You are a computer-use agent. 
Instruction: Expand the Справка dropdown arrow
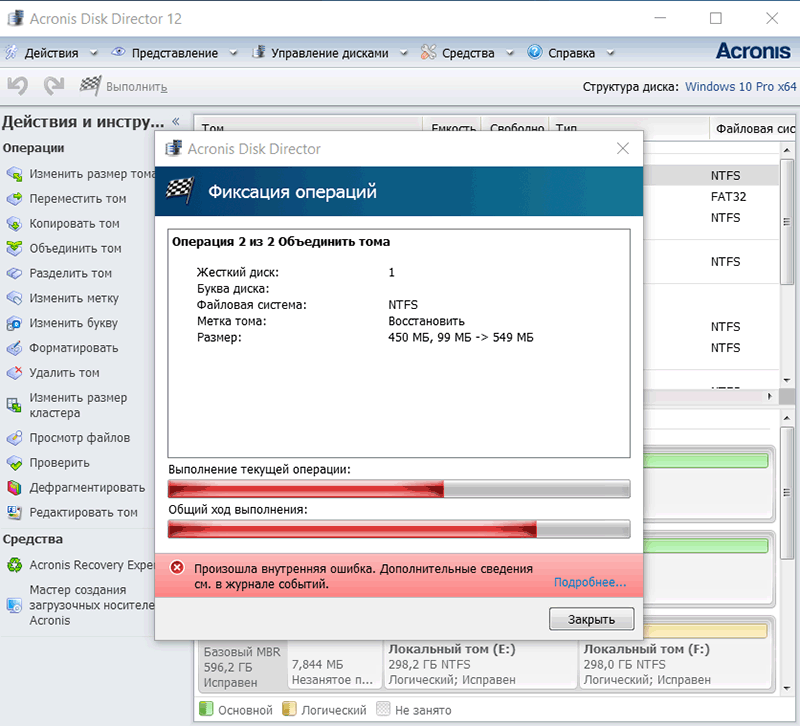(610, 53)
